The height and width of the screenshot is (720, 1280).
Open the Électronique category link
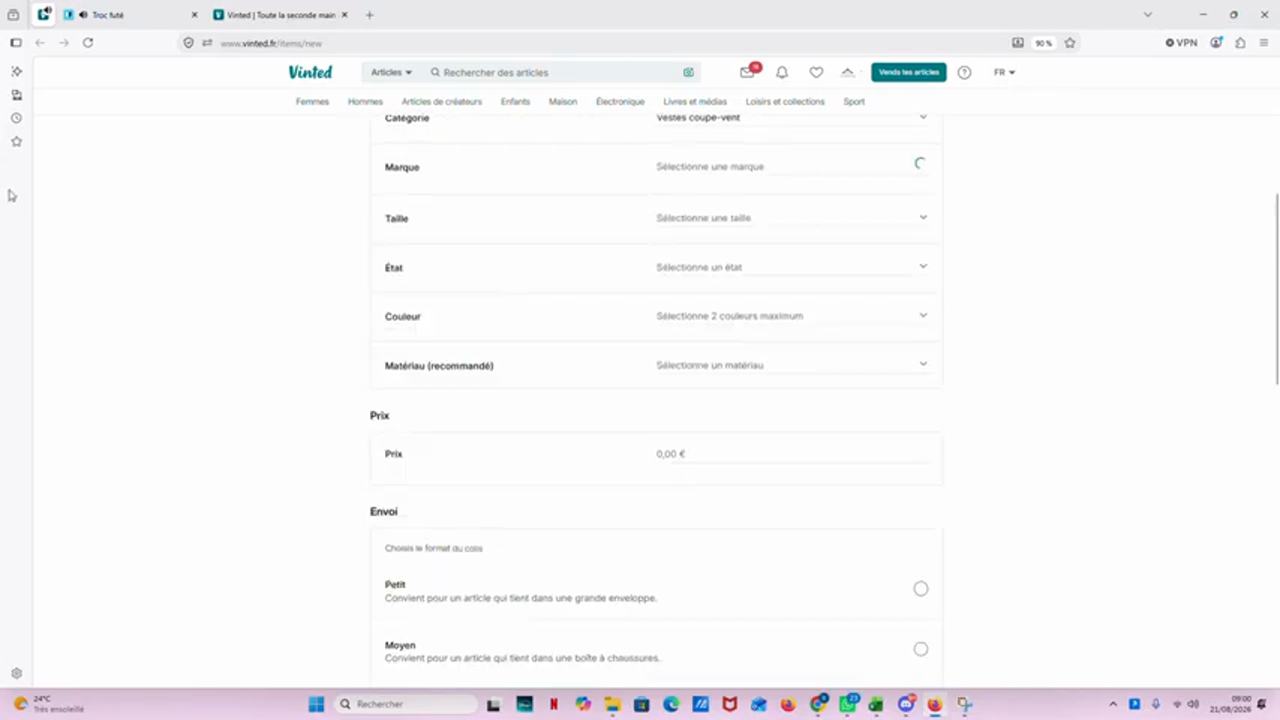point(620,101)
